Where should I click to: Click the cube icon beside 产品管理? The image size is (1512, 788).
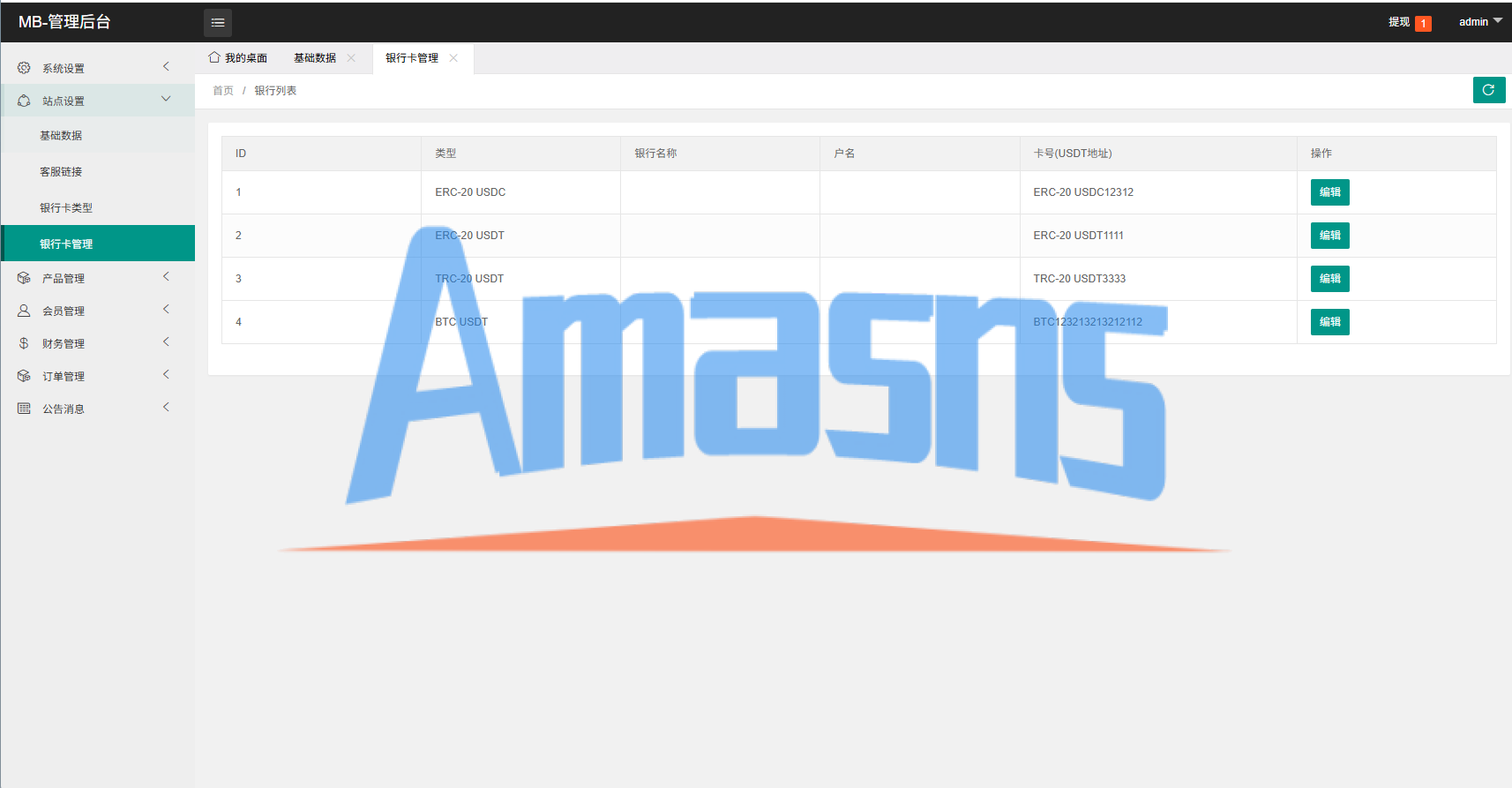(24, 278)
